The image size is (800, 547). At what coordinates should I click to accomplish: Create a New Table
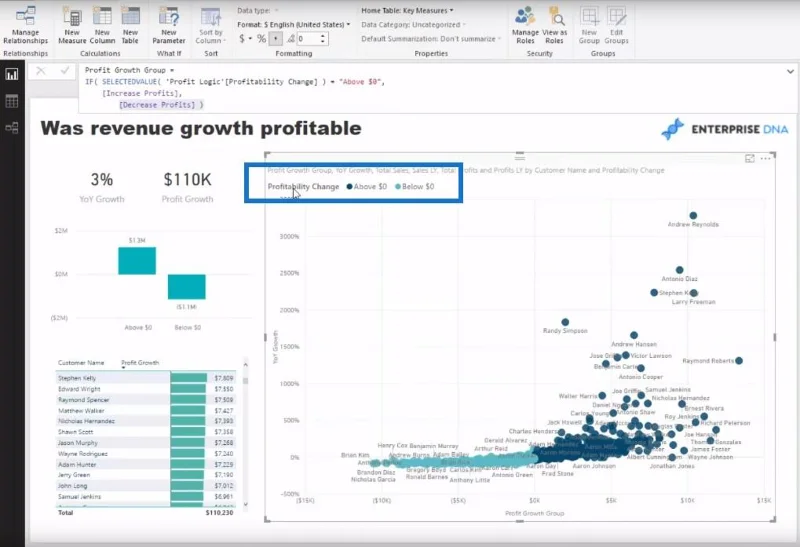click(130, 26)
